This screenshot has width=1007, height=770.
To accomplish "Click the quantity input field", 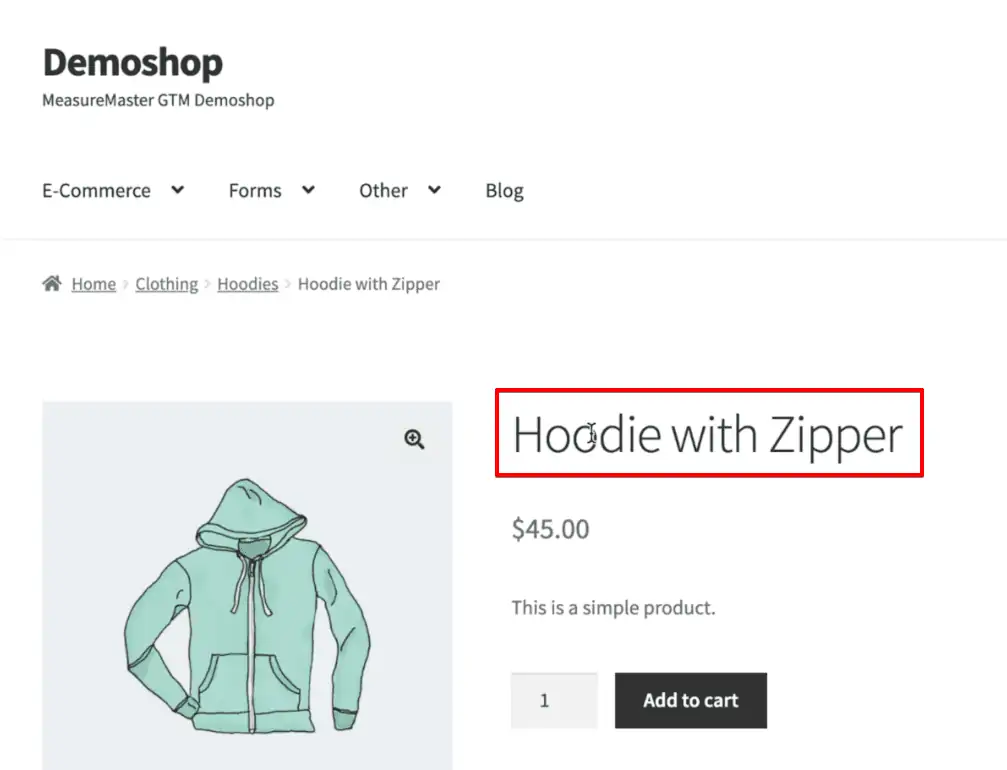I will (x=553, y=700).
